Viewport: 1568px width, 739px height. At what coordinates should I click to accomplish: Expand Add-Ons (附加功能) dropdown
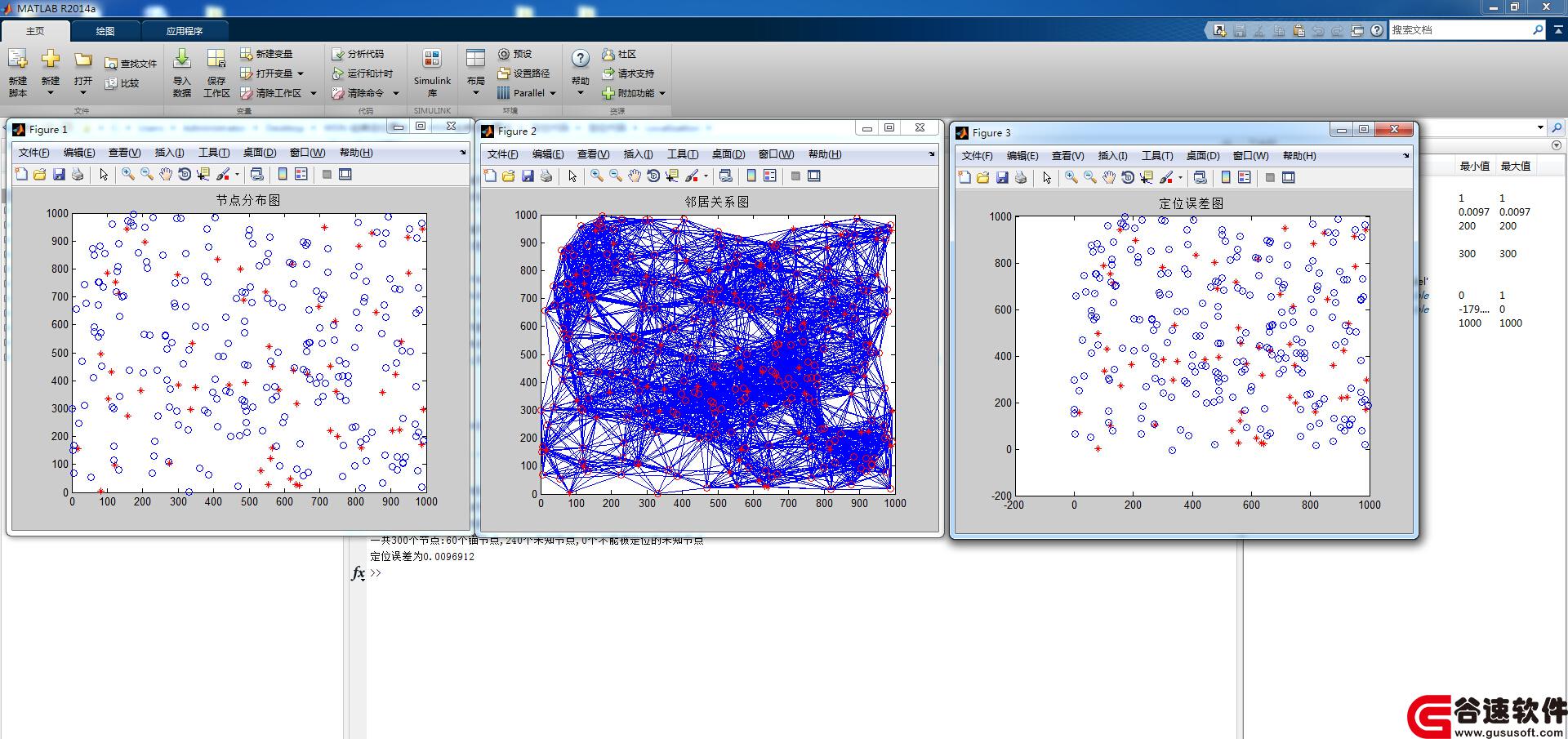click(x=662, y=93)
